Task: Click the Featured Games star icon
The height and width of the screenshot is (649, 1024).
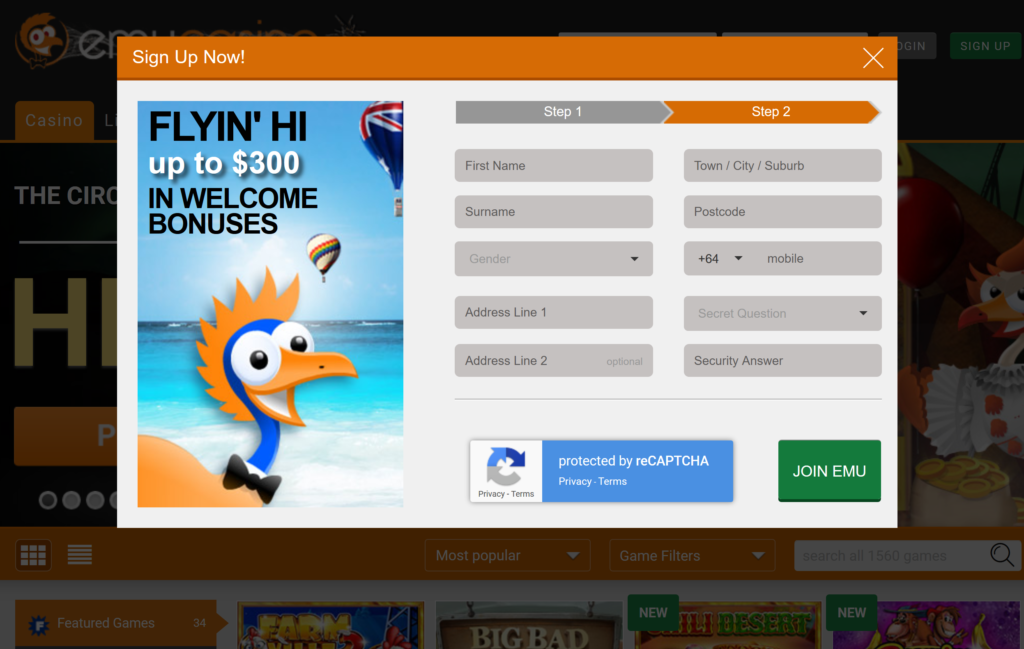Action: point(39,625)
